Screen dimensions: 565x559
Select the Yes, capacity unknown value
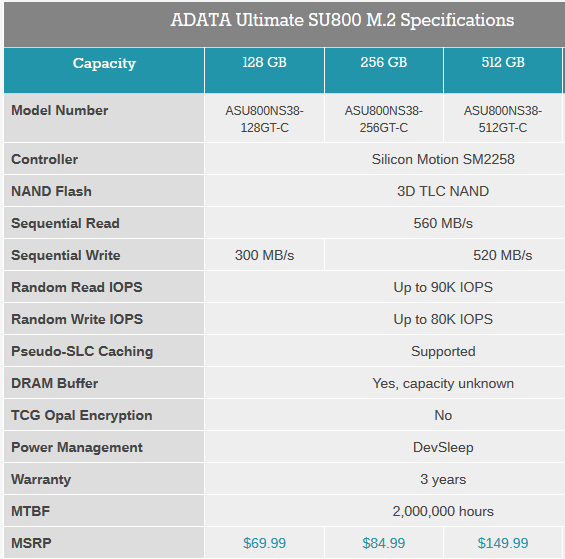pyautogui.click(x=443, y=383)
